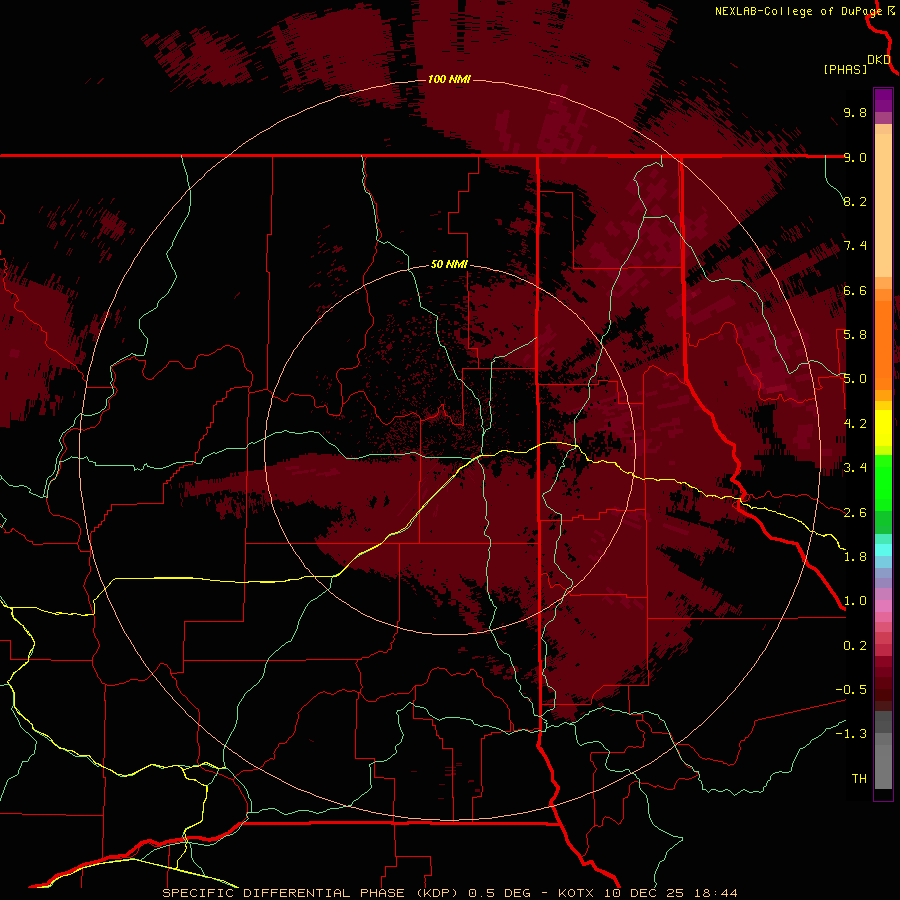The height and width of the screenshot is (900, 900).
Task: Click the 0.2 value on the scale
Action: point(855,646)
